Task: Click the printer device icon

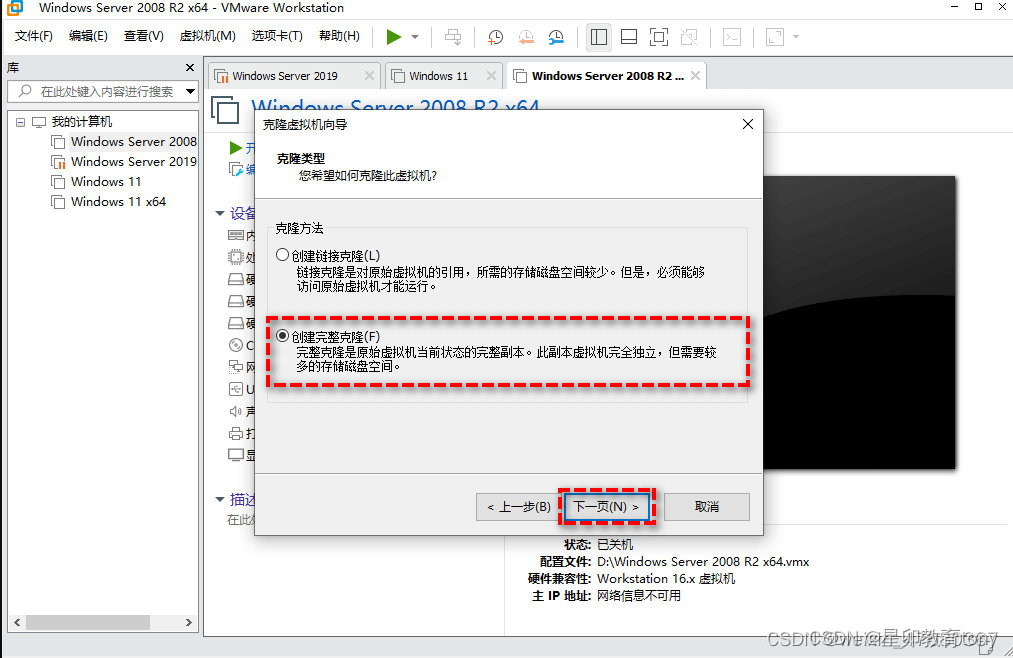Action: tap(236, 433)
